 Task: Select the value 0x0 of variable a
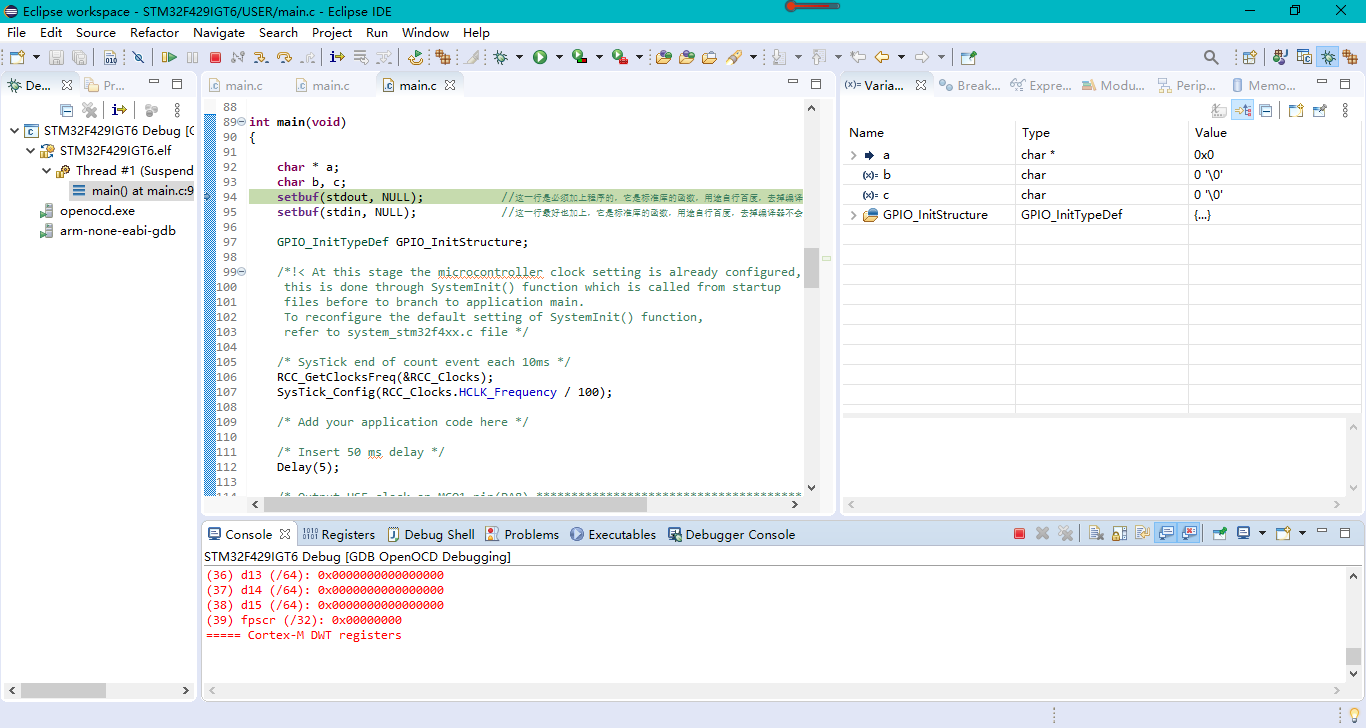[x=1204, y=155]
